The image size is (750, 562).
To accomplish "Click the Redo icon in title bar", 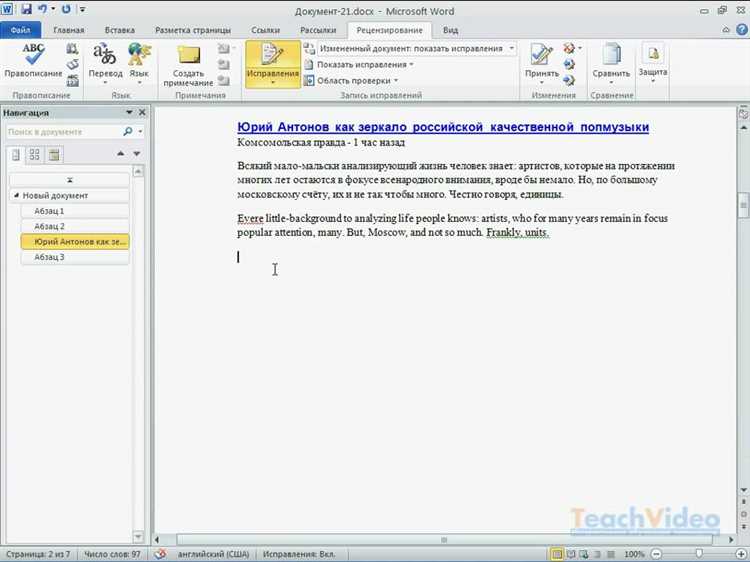I will [66, 9].
